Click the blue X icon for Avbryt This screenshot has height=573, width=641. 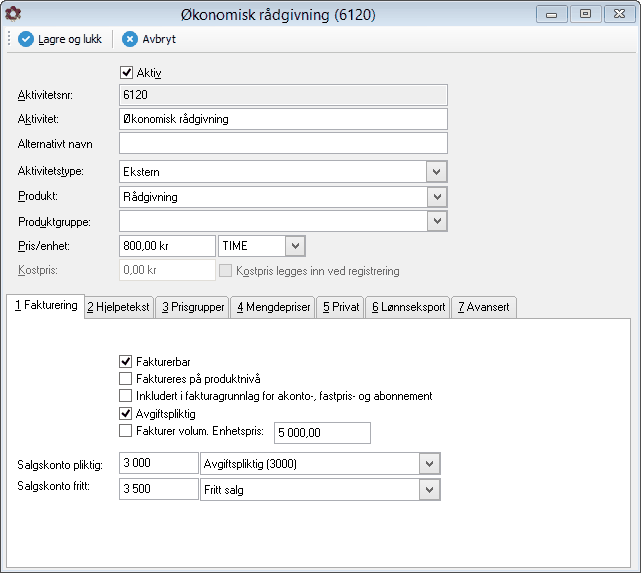130,39
